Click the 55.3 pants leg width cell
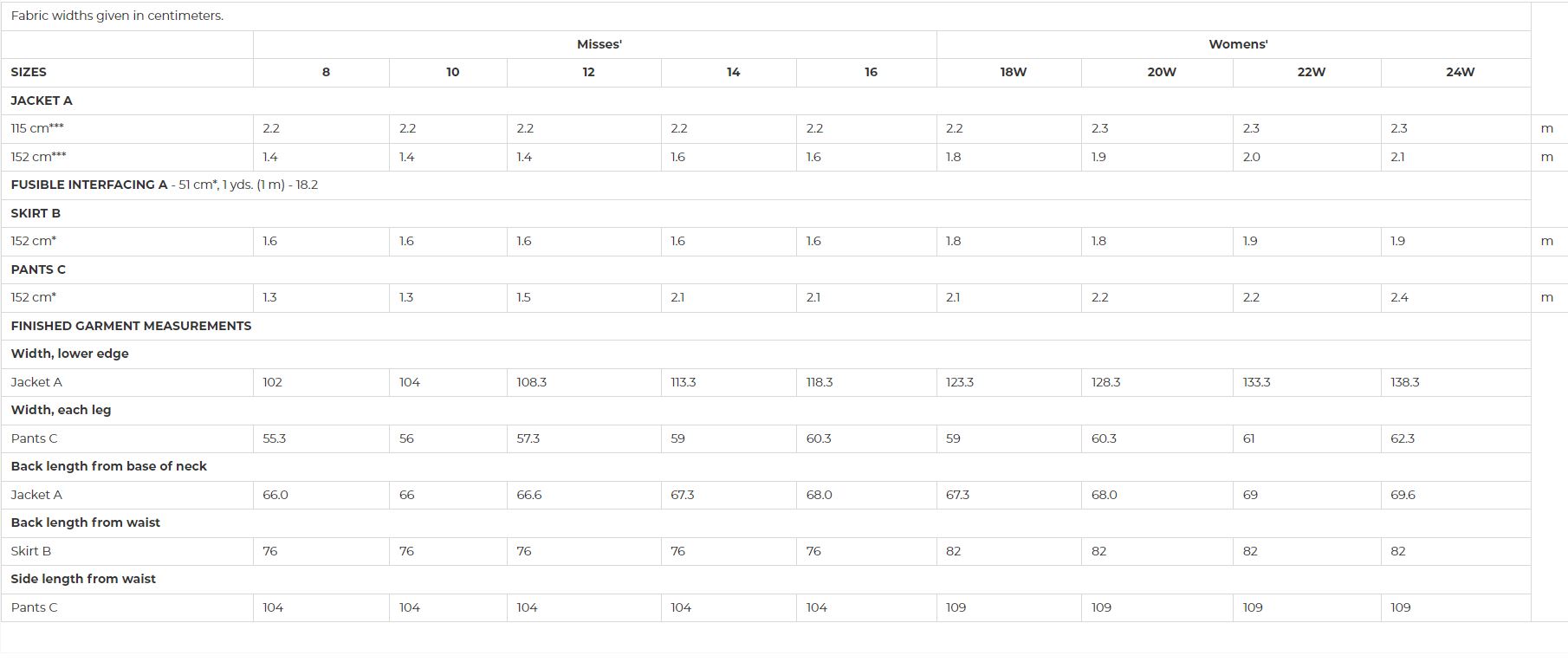The image size is (1568, 662). (x=275, y=438)
